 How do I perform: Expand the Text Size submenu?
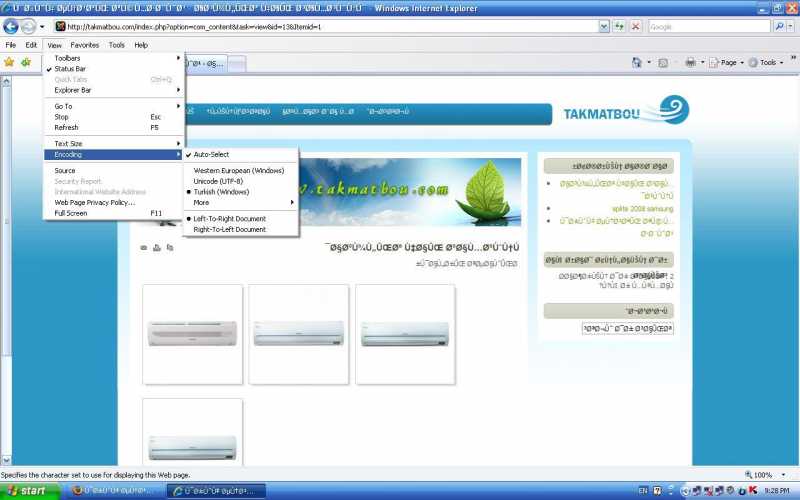pos(113,143)
